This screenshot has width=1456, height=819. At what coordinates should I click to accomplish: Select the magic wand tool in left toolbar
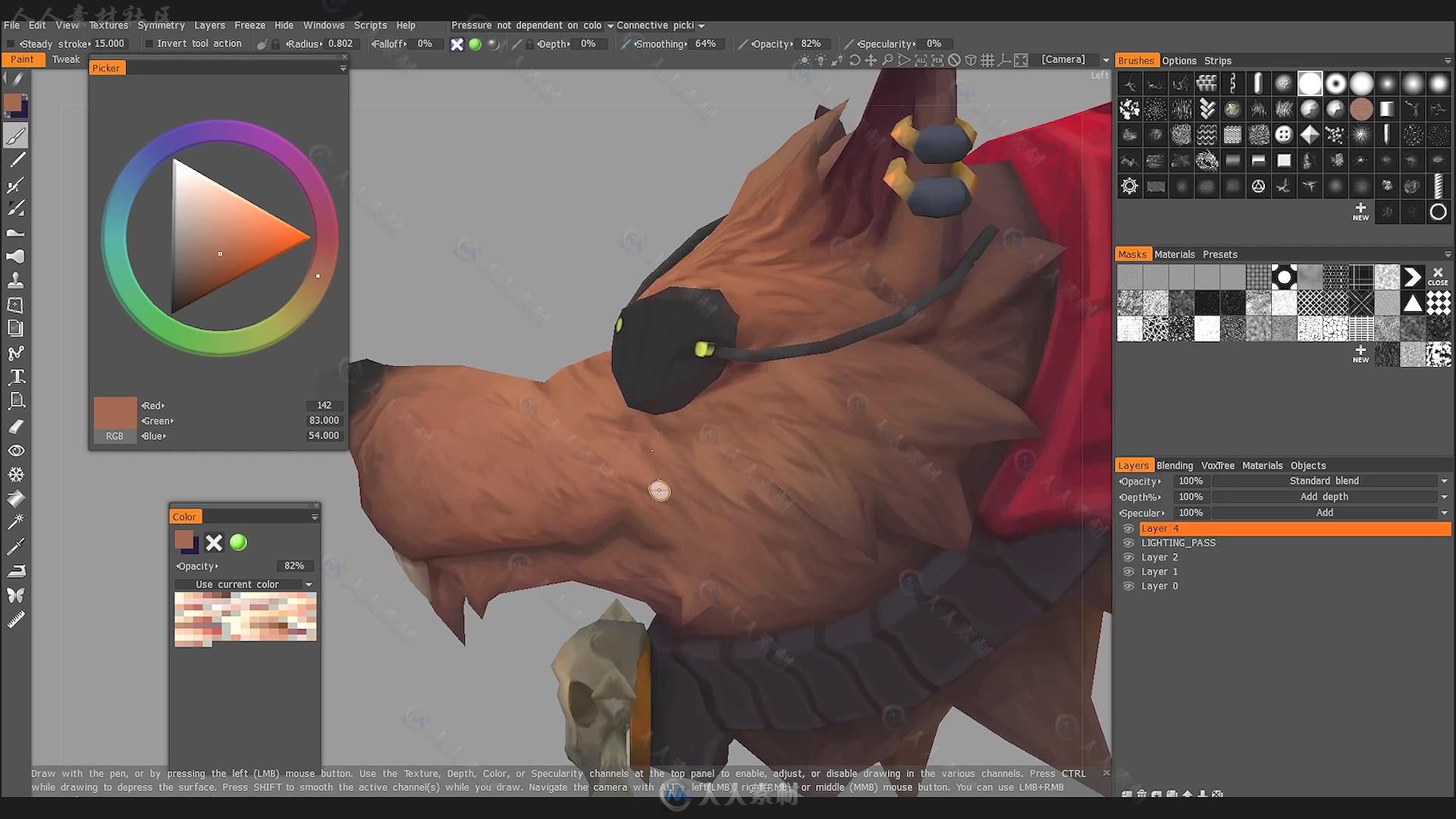coord(16,522)
